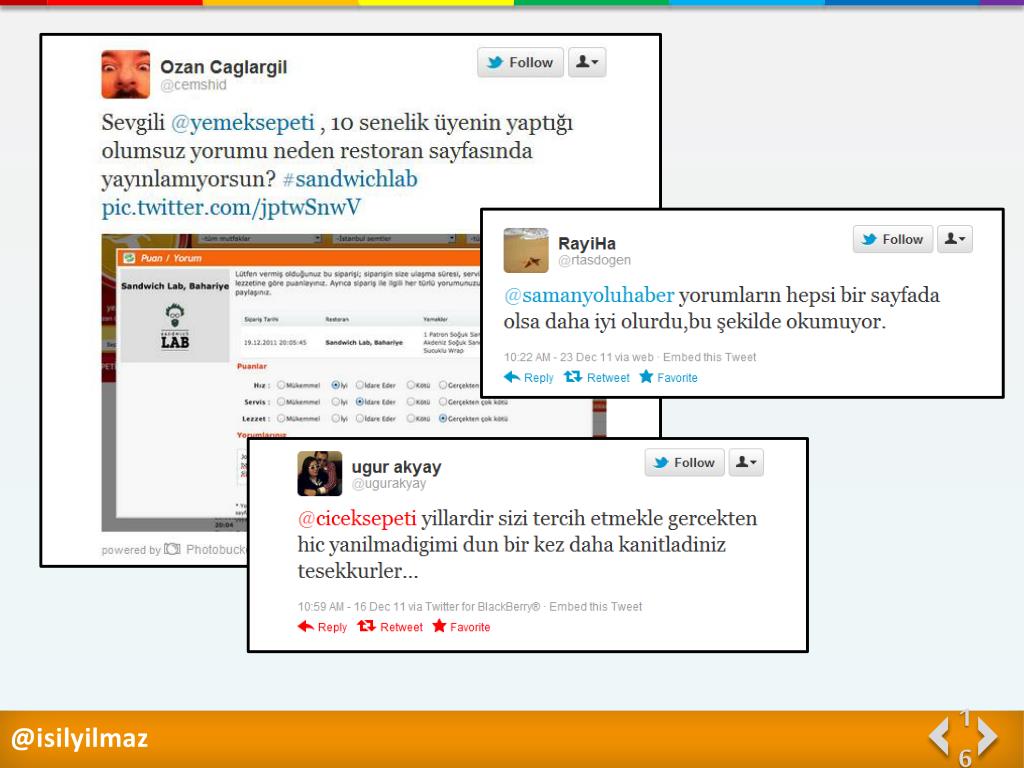Select İdare Eder for Servis rating
1024x768 pixels.
359,402
